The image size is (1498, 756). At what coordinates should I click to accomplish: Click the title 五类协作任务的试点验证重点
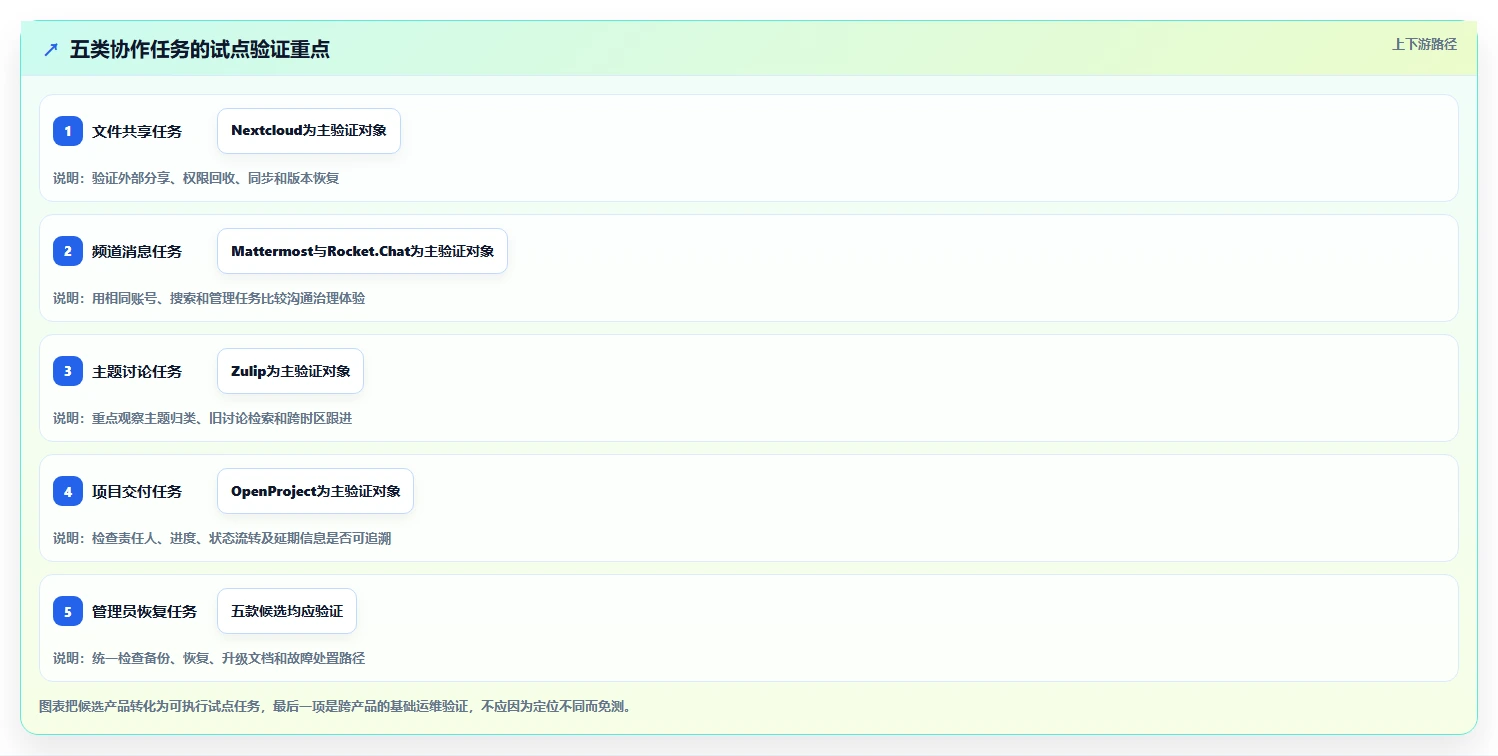point(200,49)
